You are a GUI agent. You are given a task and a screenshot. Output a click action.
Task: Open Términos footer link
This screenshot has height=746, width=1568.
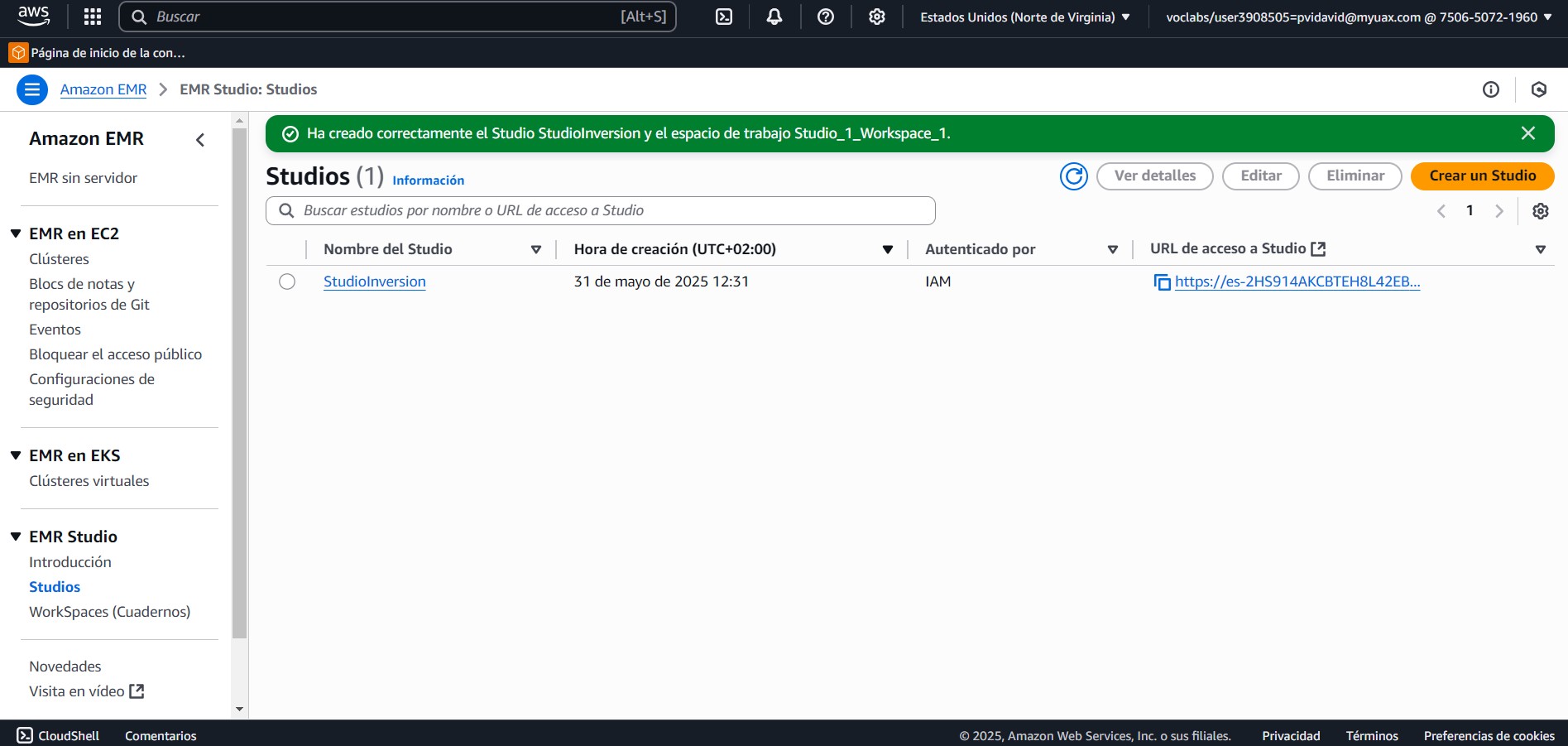click(1372, 735)
